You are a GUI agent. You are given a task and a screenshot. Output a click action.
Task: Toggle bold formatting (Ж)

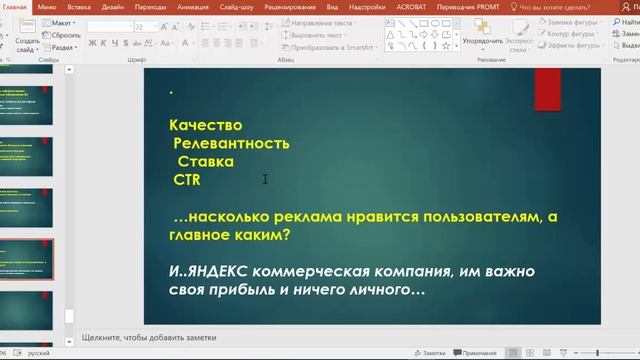[93, 43]
